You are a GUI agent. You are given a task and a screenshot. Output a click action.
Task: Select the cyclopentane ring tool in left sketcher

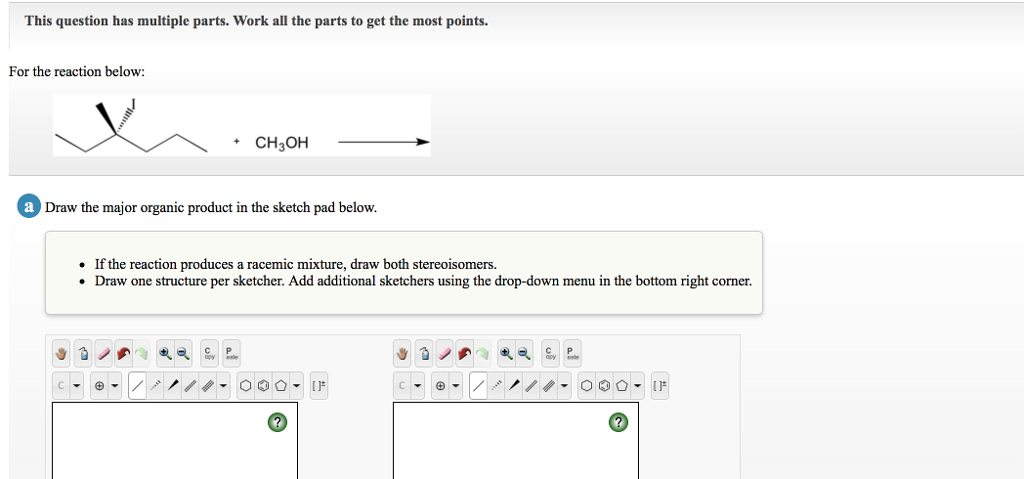click(280, 386)
